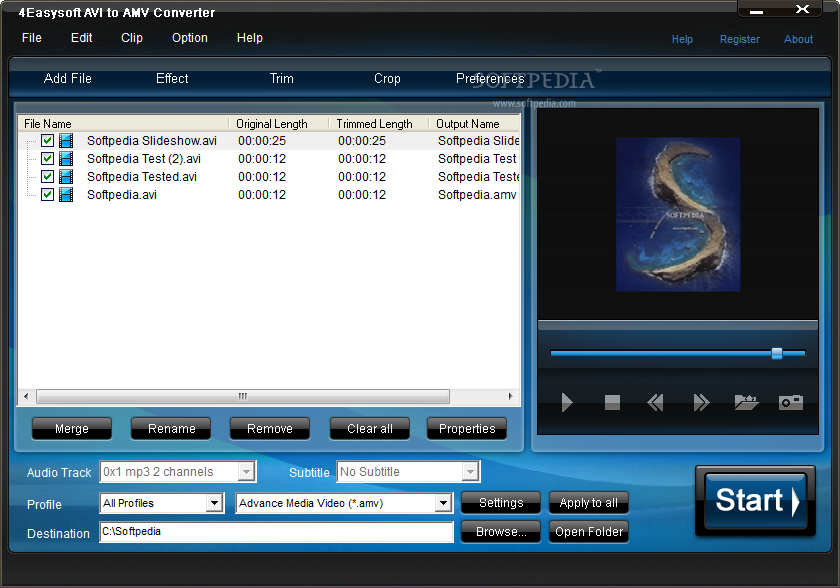
Task: Open the Crop tool
Action: [x=387, y=79]
